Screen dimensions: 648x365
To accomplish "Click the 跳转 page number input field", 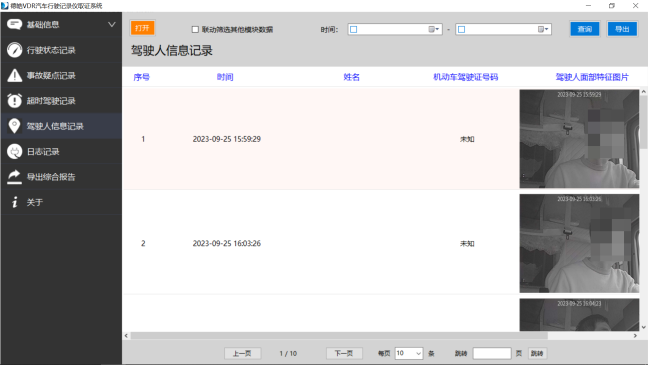I will tap(492, 353).
